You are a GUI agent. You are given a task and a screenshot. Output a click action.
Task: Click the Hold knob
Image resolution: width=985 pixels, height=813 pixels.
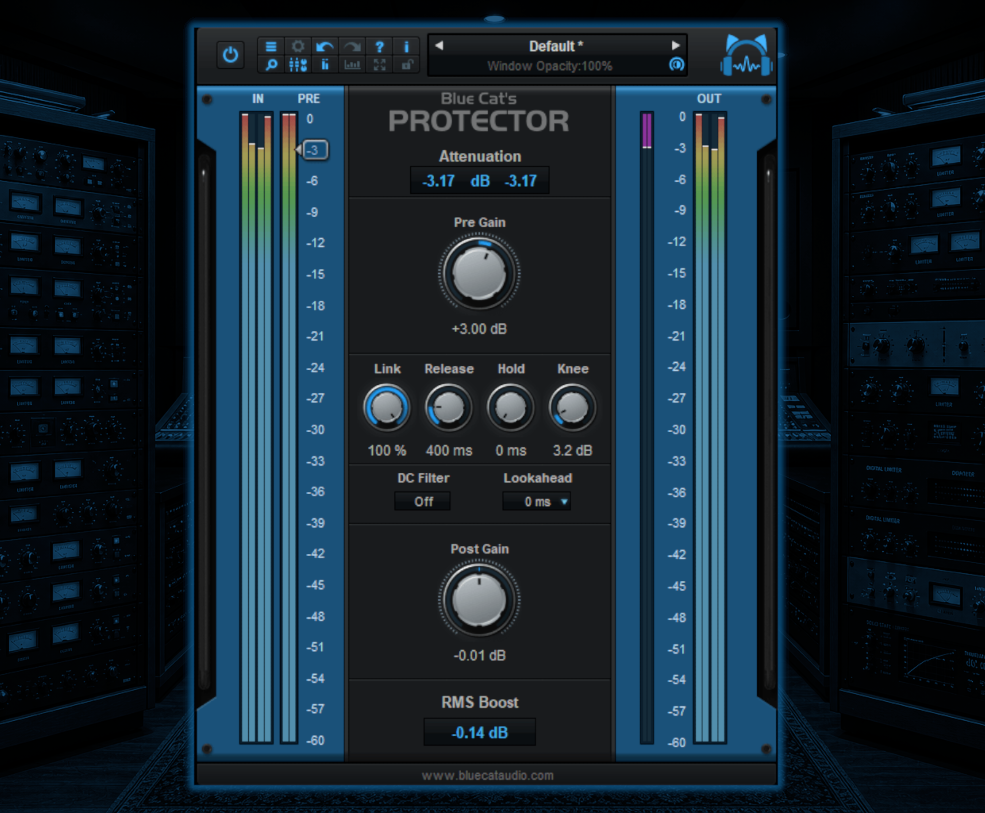pyautogui.click(x=511, y=408)
